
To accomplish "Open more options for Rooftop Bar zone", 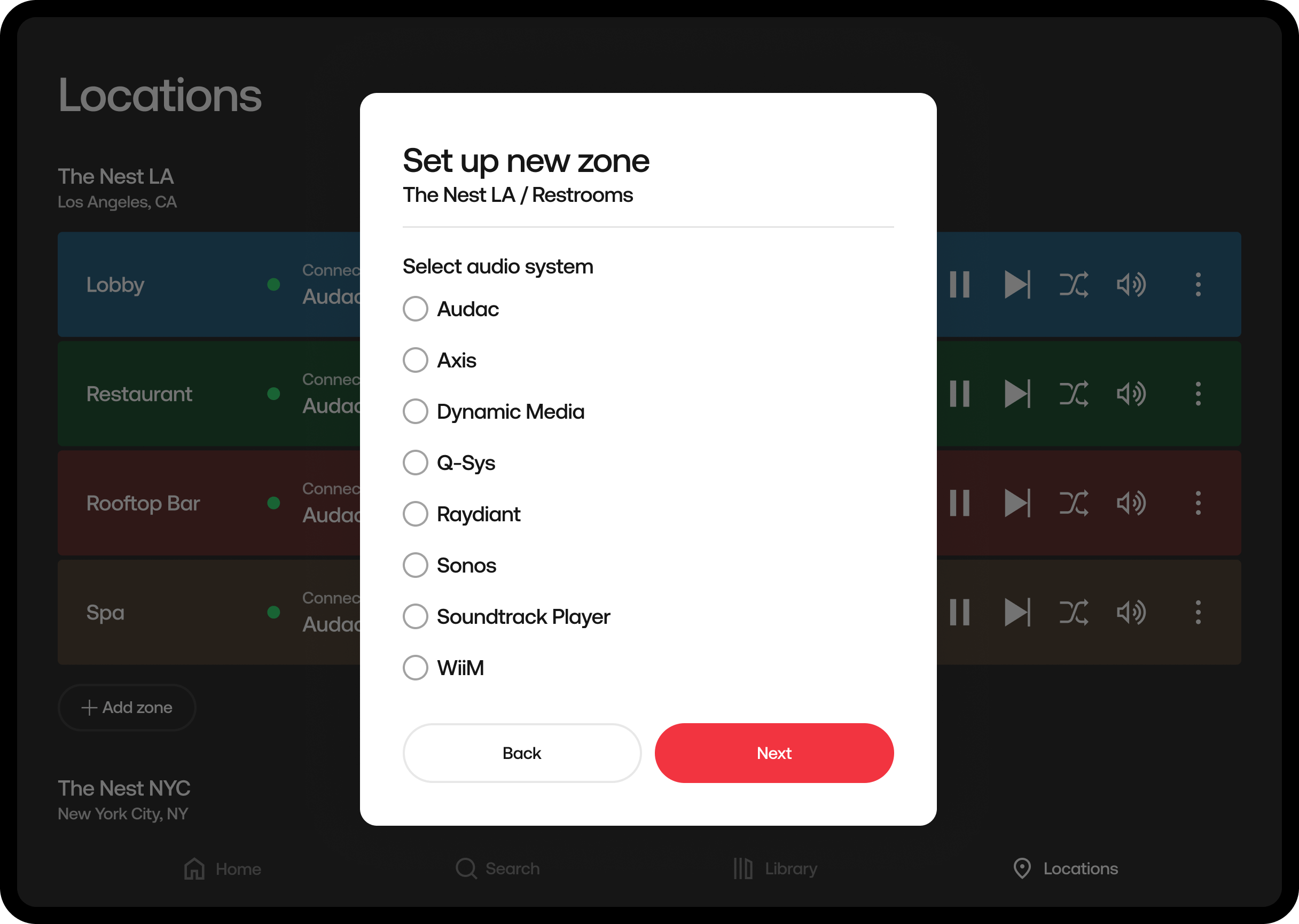I will point(1198,503).
